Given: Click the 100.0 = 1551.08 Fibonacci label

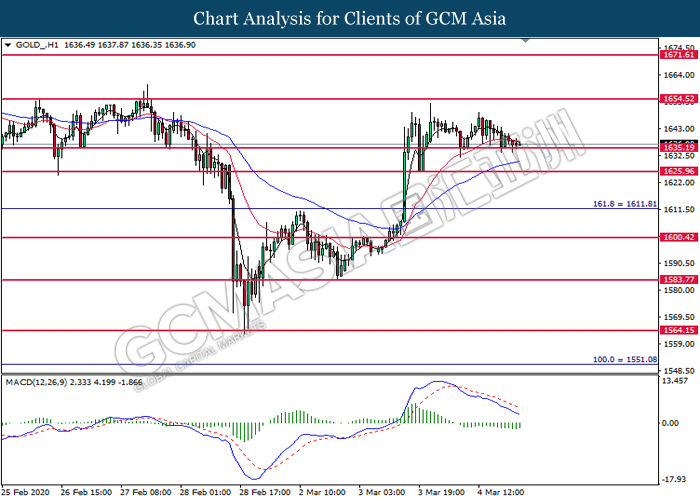Looking at the screenshot, I should [625, 359].
